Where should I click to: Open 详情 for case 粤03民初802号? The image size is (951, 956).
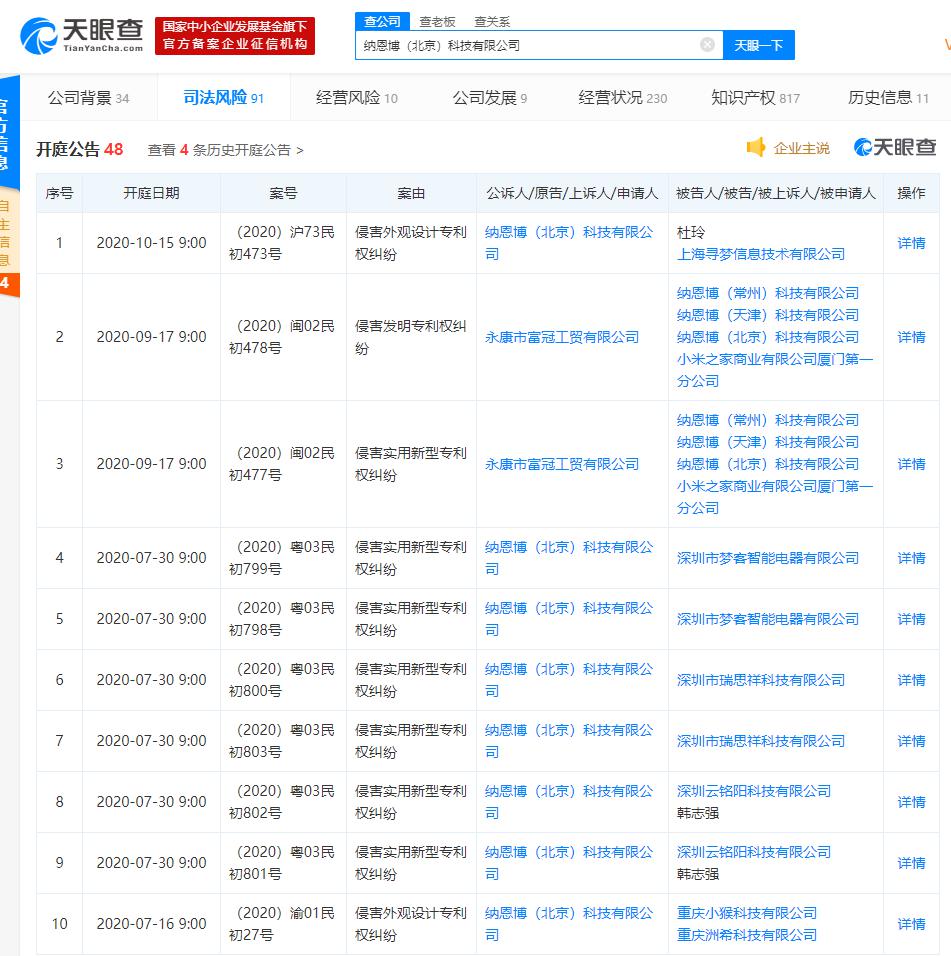point(911,802)
